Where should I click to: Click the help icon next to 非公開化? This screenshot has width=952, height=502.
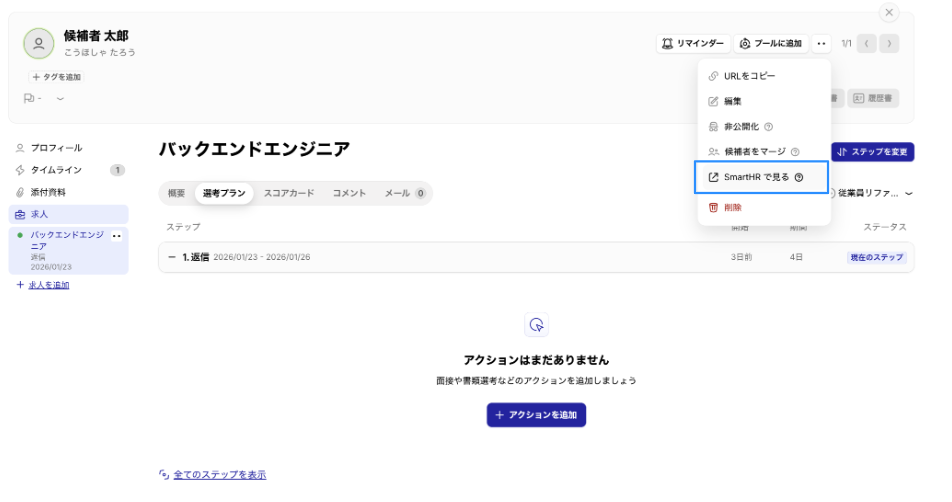click(x=768, y=127)
